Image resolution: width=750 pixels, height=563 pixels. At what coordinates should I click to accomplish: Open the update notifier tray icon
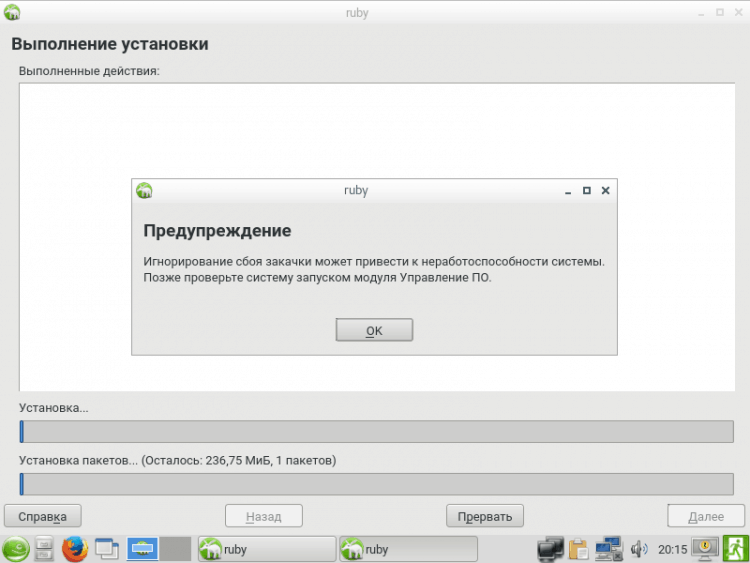tap(706, 549)
